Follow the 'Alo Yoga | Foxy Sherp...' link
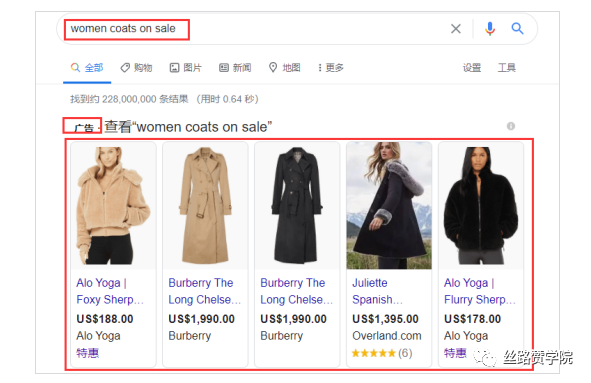 pos(110,291)
